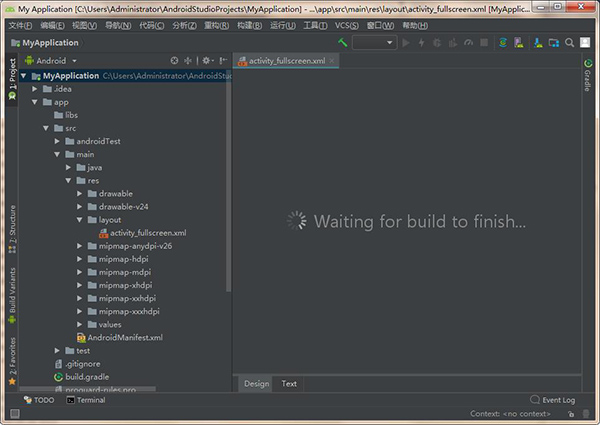Open the 编辑(E) menu
This screenshot has height=425, width=600.
pos(52,25)
